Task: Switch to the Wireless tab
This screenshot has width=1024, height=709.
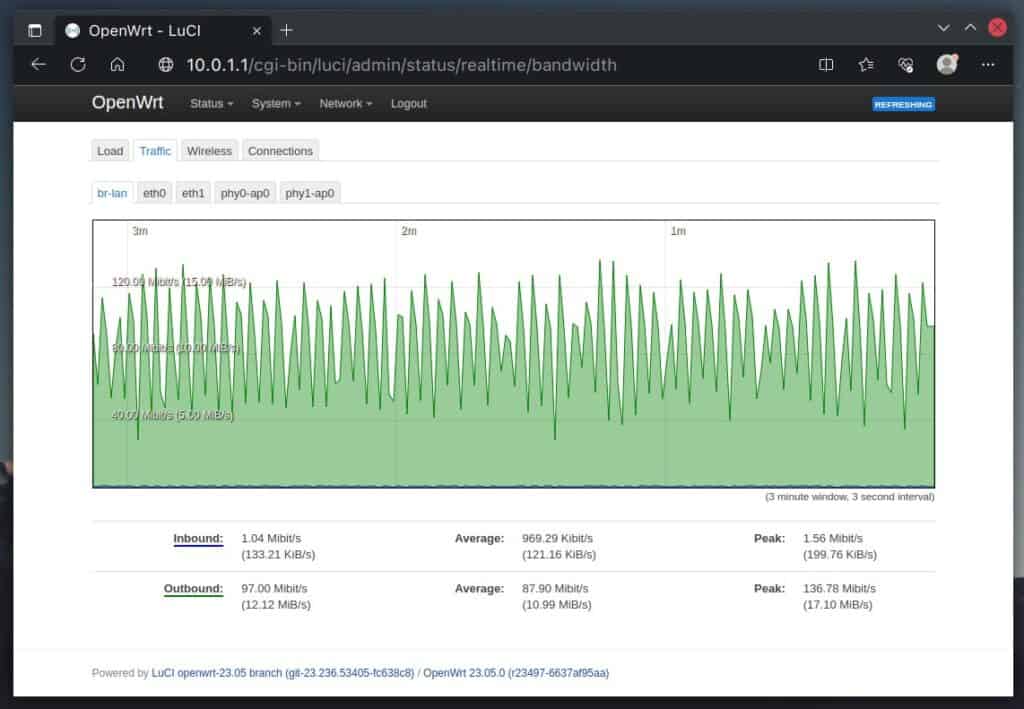Action: pos(209,151)
